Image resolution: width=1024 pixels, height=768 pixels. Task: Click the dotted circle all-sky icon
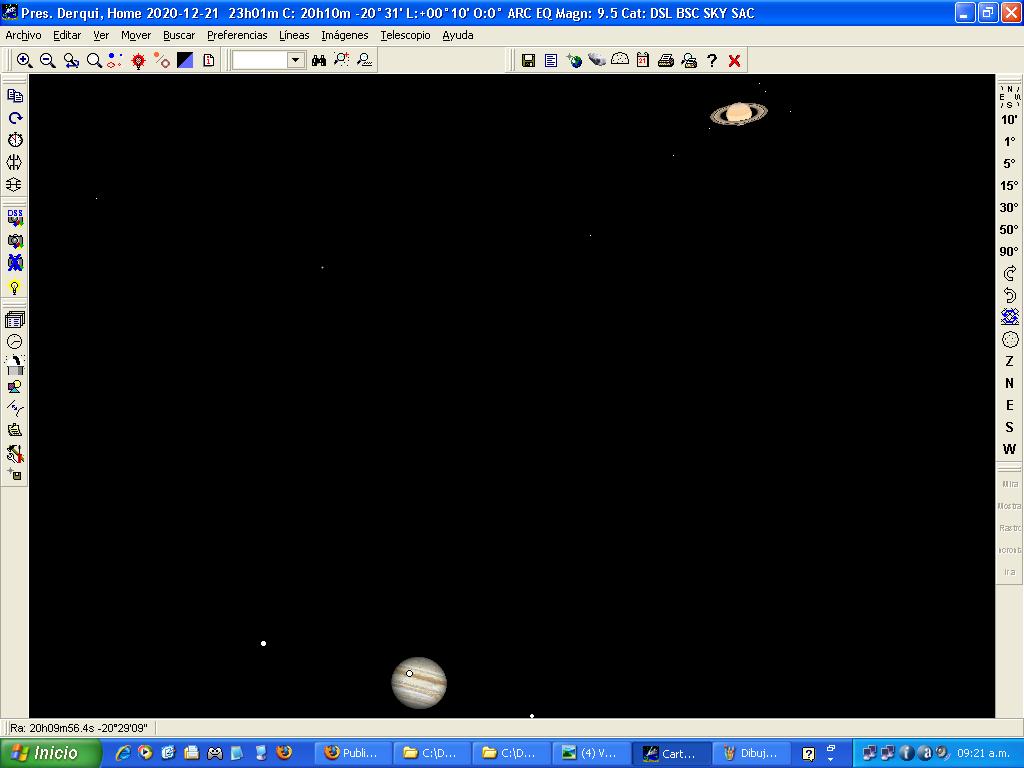pyautogui.click(x=1010, y=340)
